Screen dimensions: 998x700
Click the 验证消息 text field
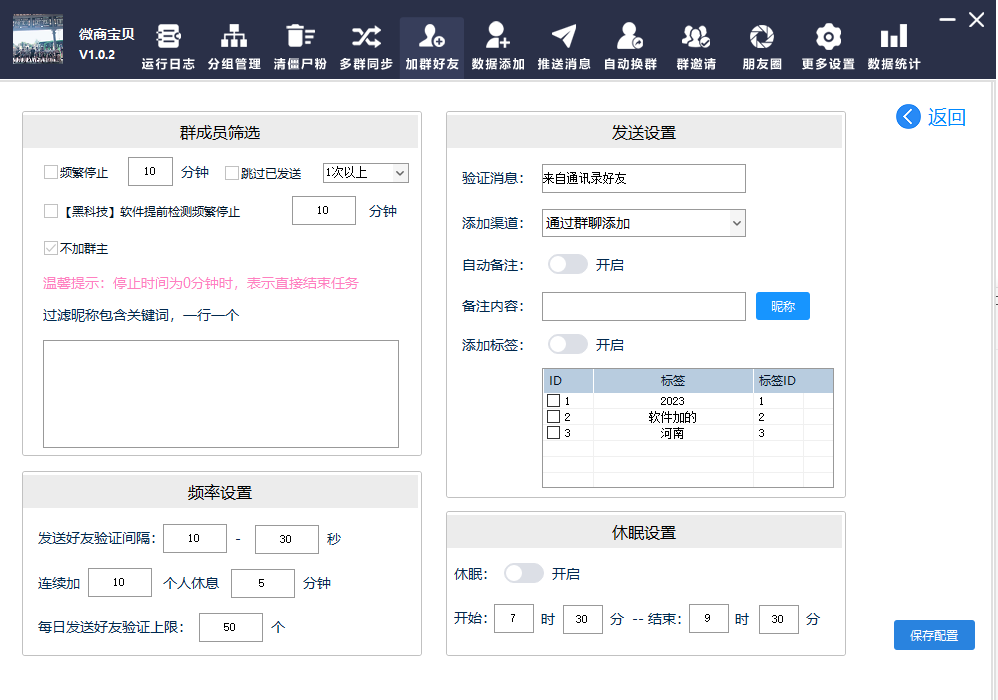(643, 179)
